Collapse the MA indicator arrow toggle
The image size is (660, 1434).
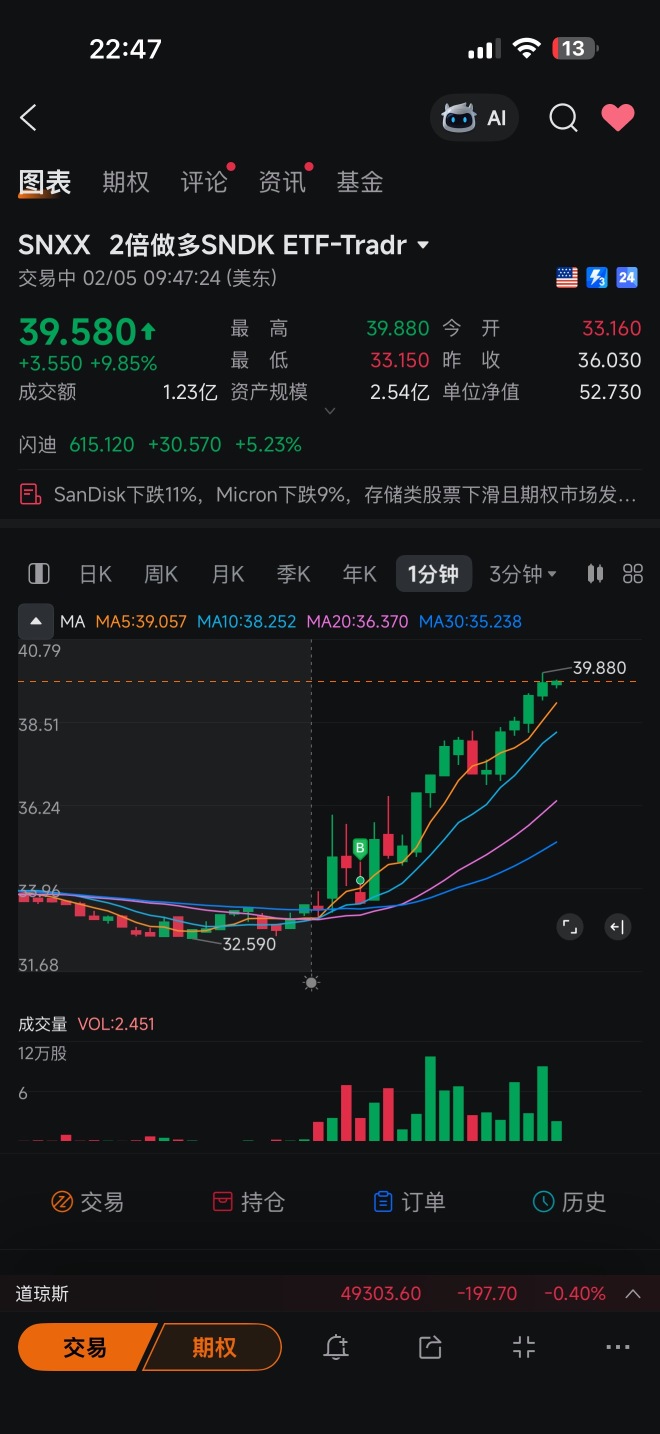[36, 622]
